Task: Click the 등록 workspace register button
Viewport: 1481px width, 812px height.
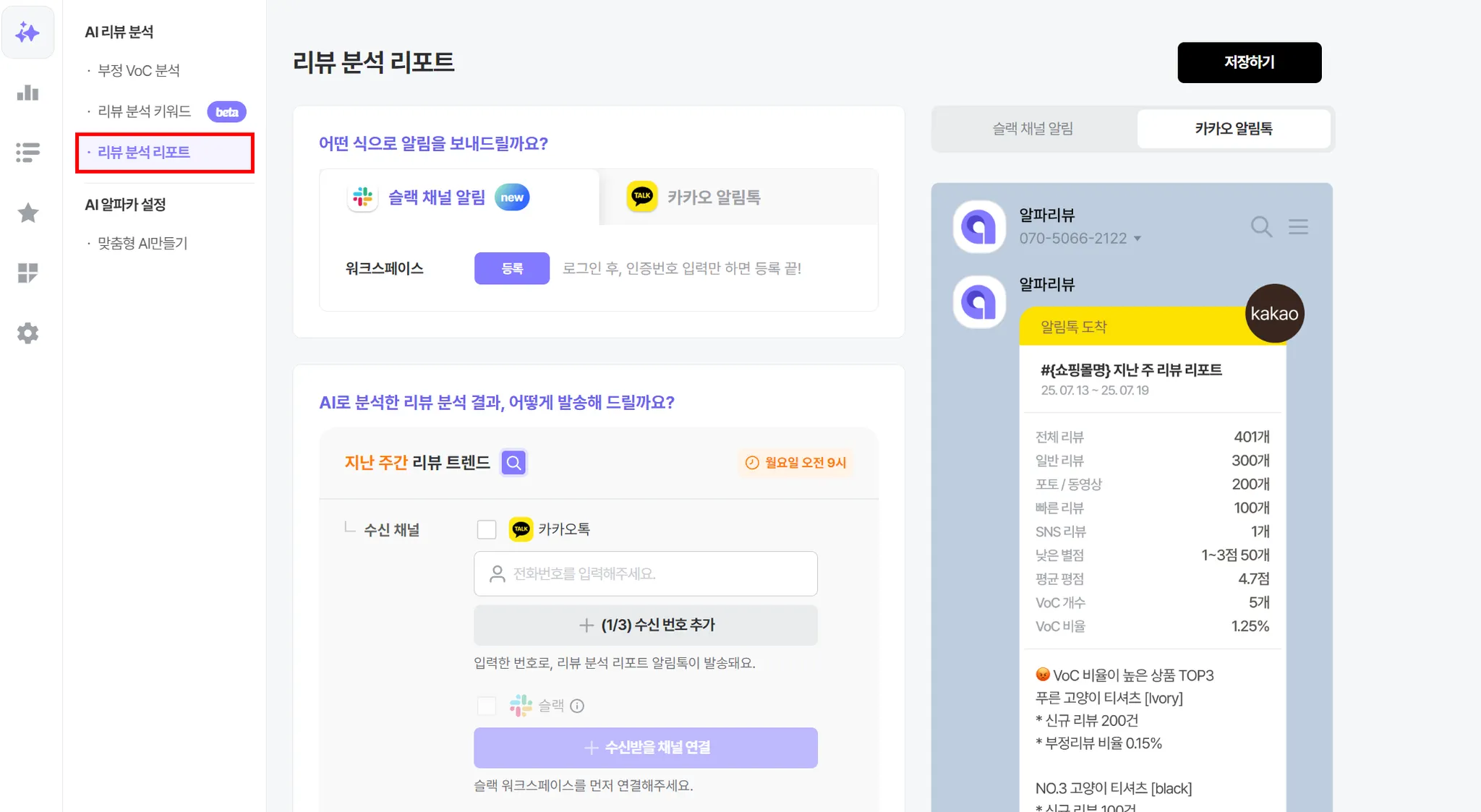Action: point(512,268)
